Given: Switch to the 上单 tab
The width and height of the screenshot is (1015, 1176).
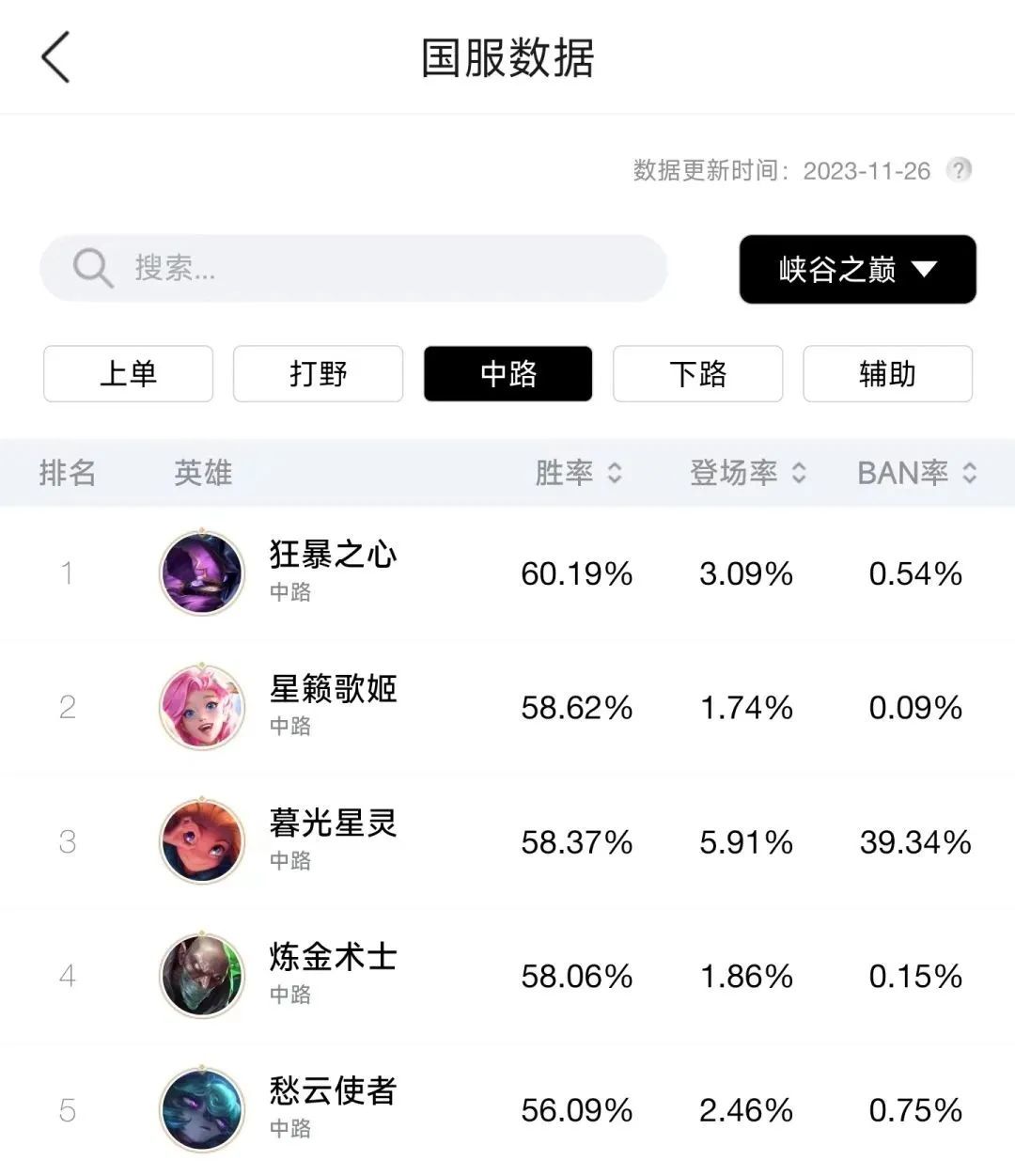Looking at the screenshot, I should [129, 374].
